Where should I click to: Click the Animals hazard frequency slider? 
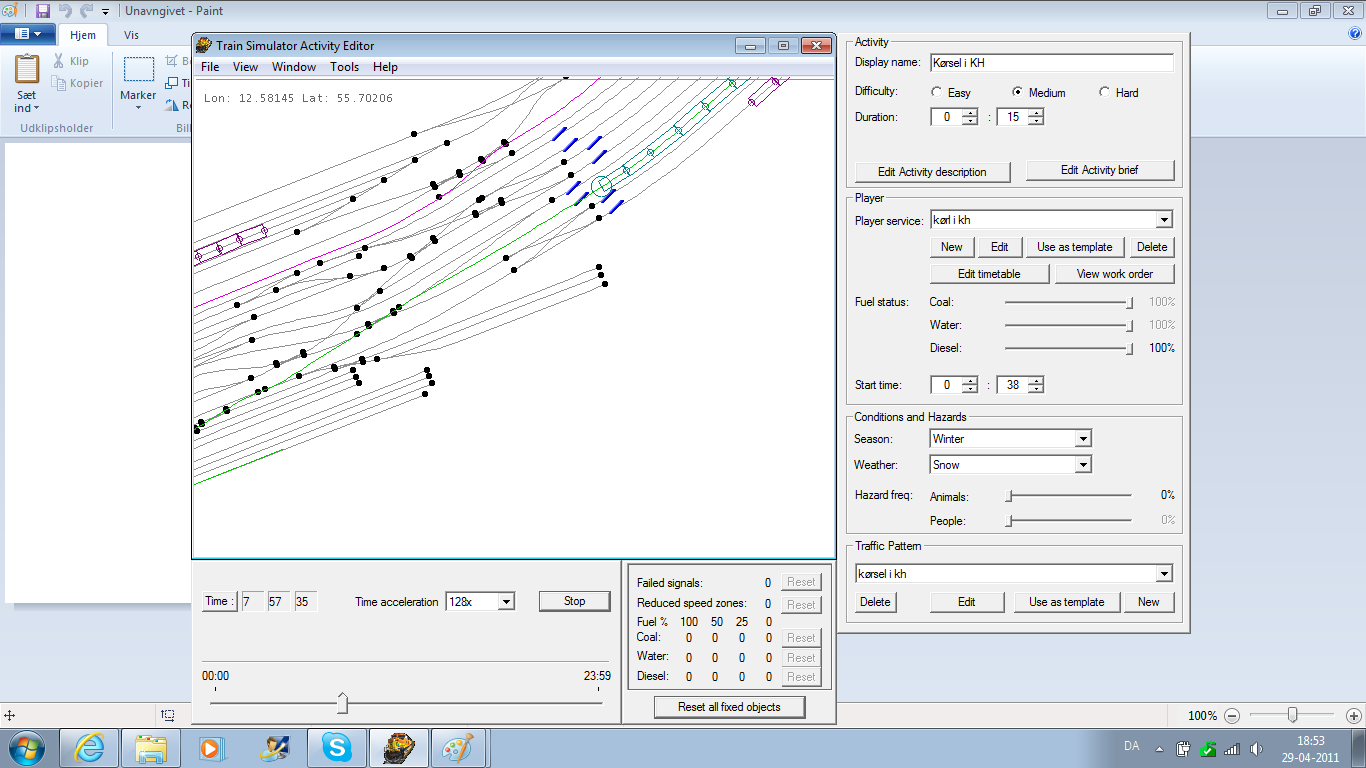click(1010, 496)
